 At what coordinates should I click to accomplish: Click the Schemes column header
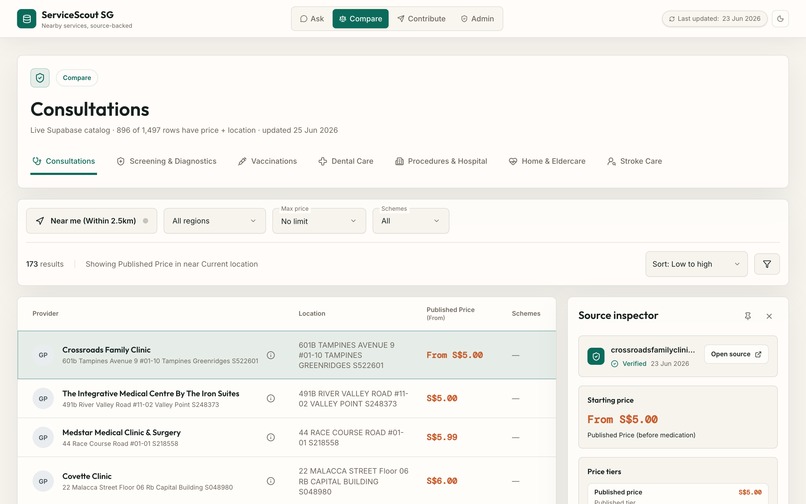click(x=526, y=313)
